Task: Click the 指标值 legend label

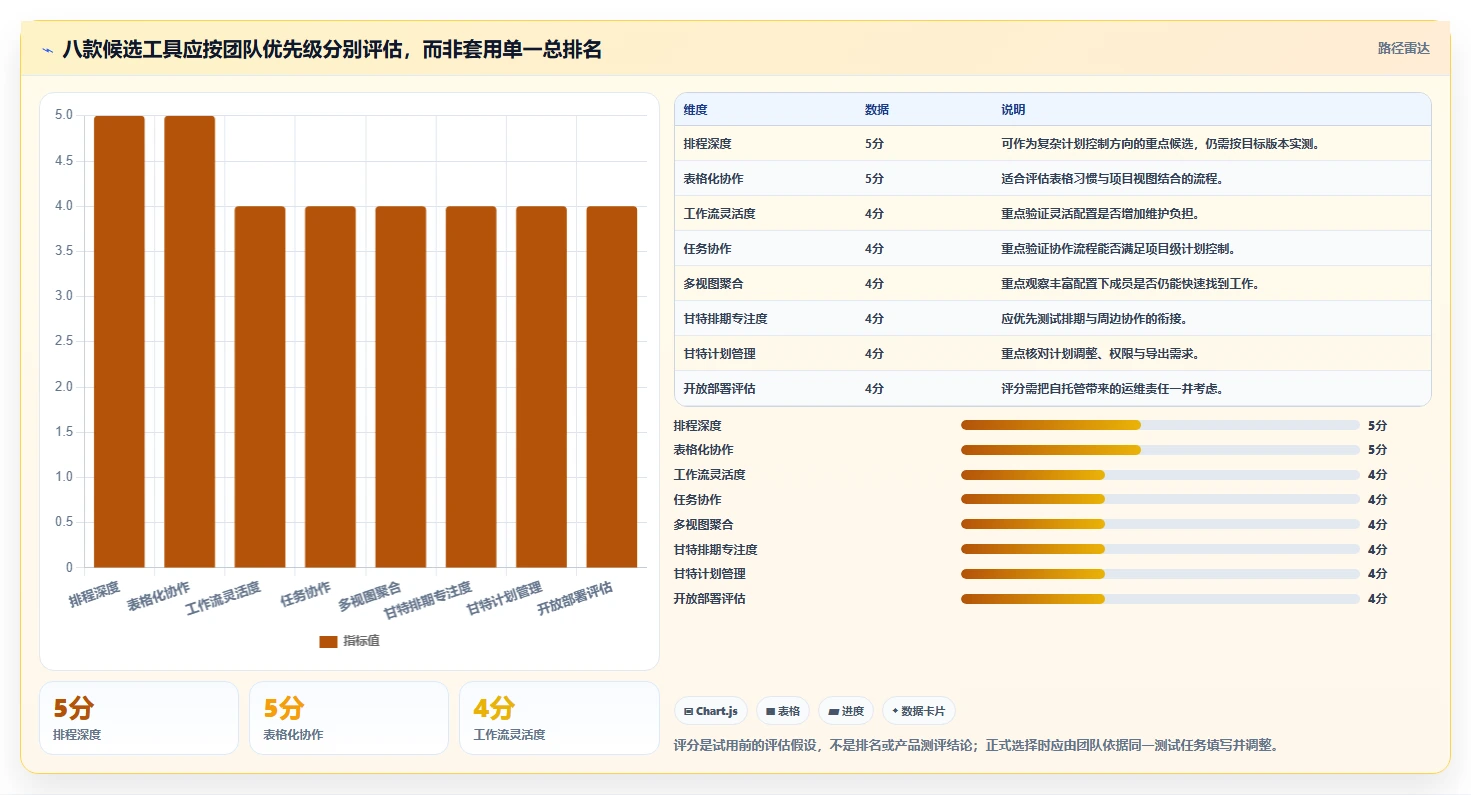Action: pos(361,641)
